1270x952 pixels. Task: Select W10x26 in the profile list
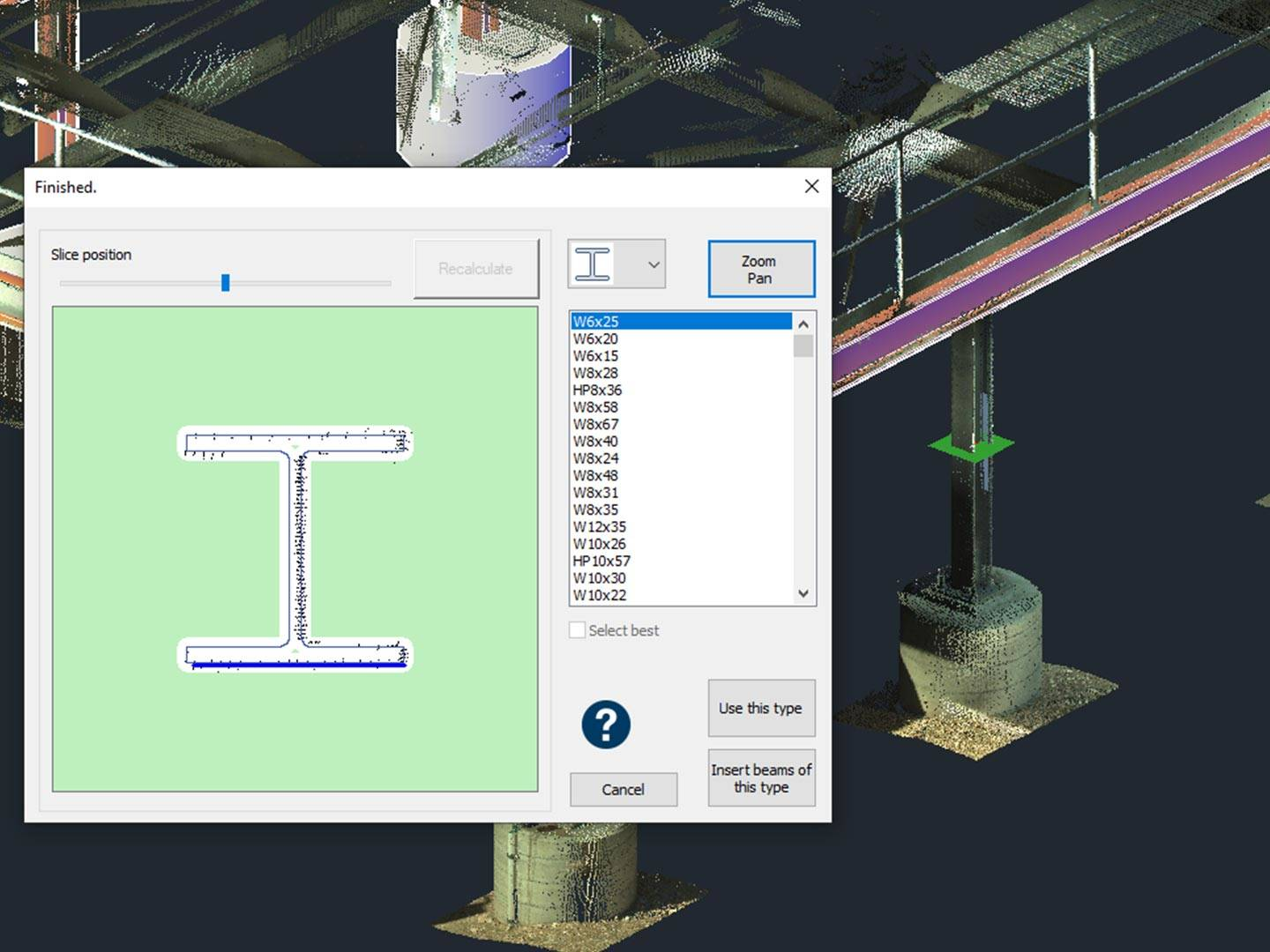tap(682, 544)
